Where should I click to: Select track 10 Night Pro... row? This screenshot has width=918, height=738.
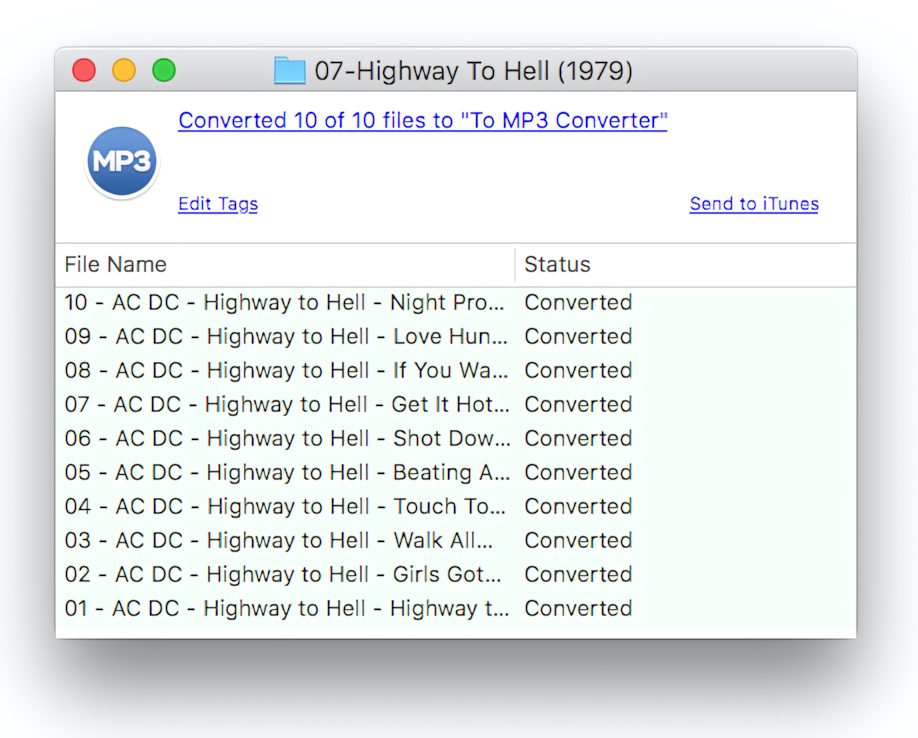coord(456,303)
